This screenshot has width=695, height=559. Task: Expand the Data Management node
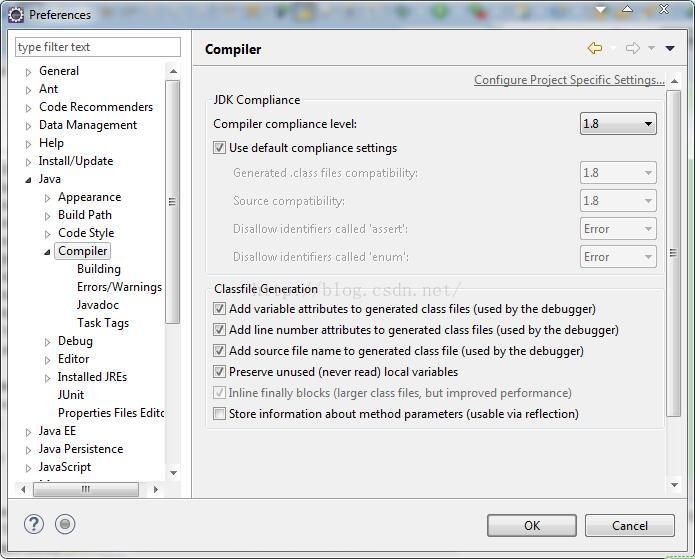(28, 126)
